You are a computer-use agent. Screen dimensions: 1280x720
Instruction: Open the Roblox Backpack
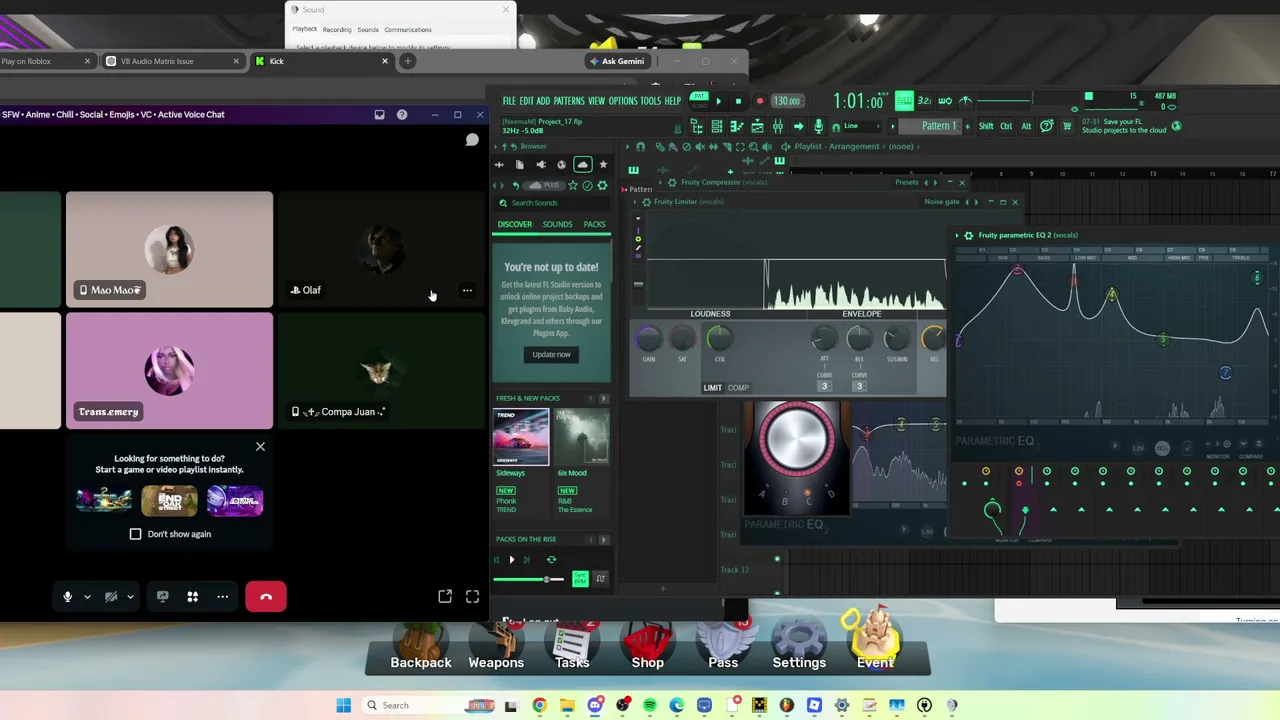421,645
